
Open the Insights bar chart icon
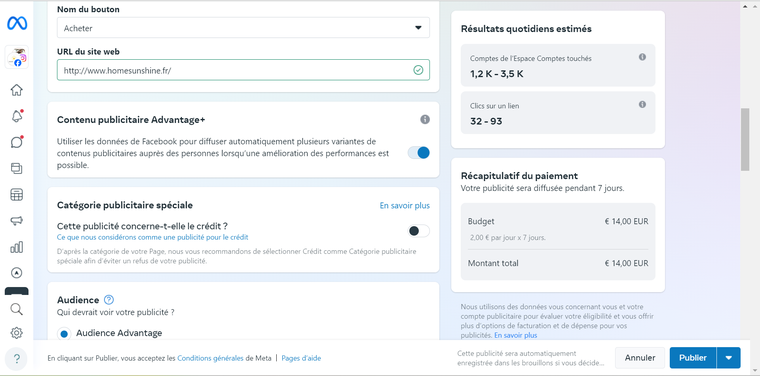(16, 247)
